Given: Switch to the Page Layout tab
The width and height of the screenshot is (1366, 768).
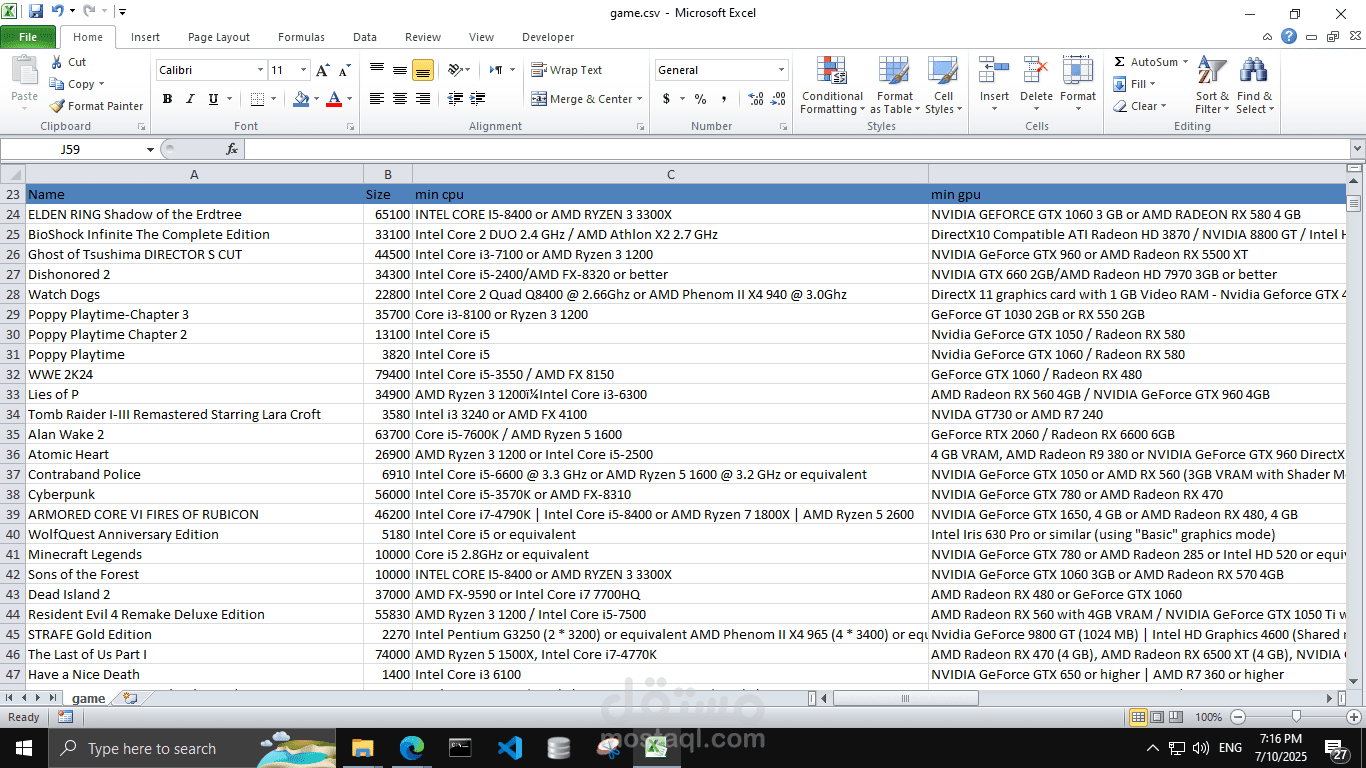Looking at the screenshot, I should tap(219, 37).
